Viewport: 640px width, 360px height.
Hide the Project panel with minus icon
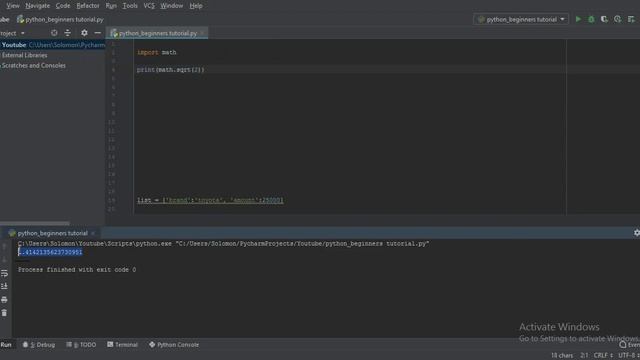coord(98,33)
